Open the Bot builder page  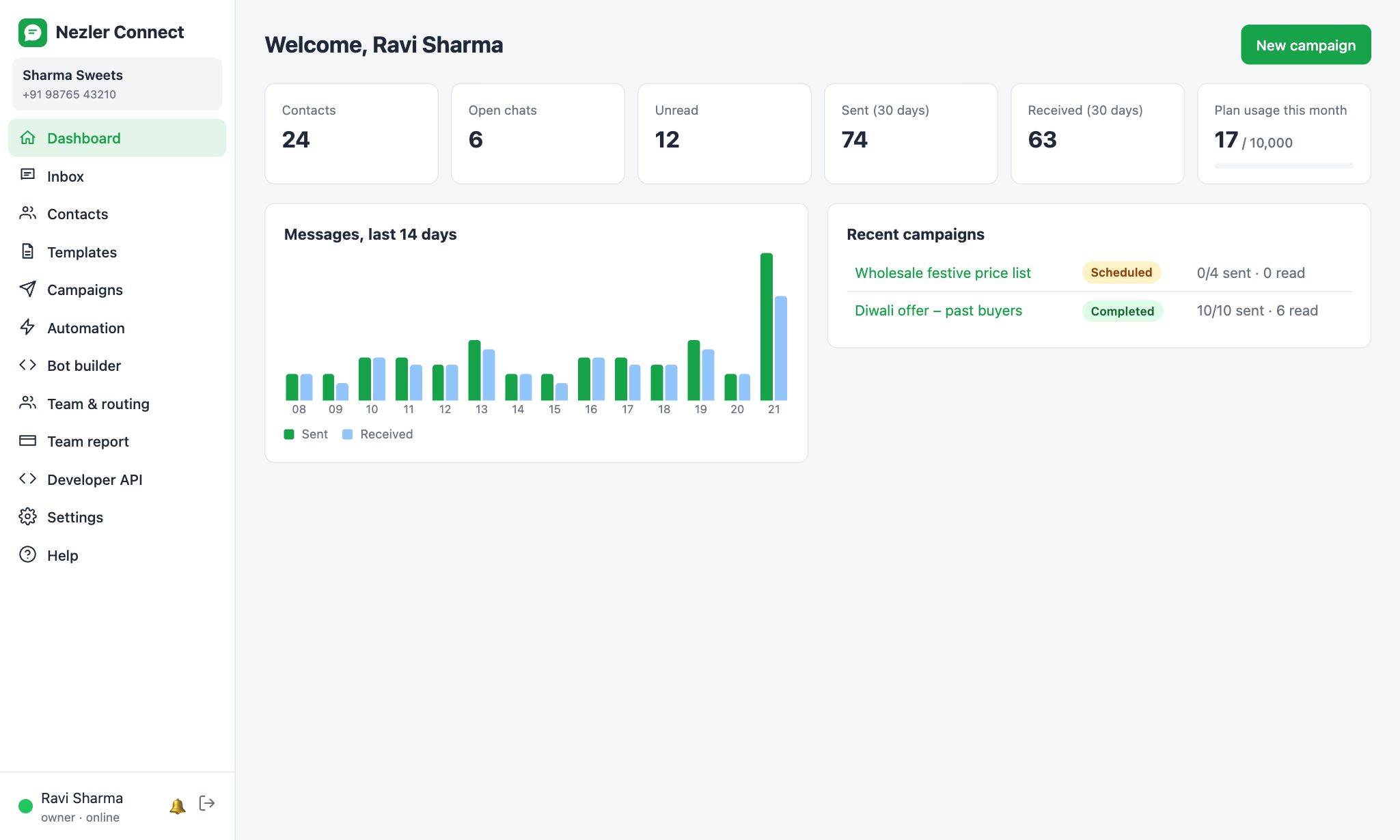pos(117,365)
